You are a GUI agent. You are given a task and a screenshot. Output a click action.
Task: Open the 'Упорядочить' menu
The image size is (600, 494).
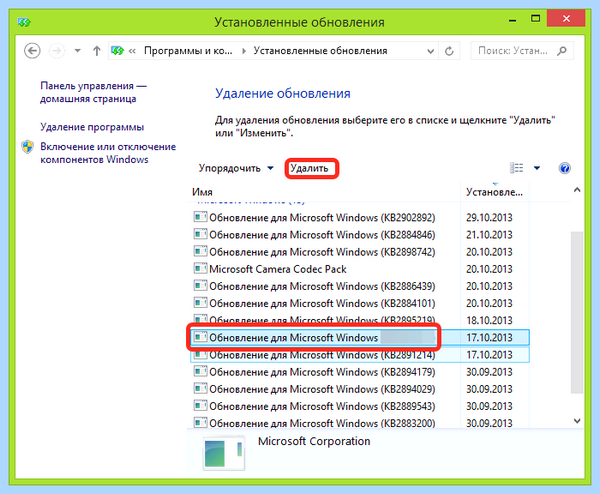236,168
